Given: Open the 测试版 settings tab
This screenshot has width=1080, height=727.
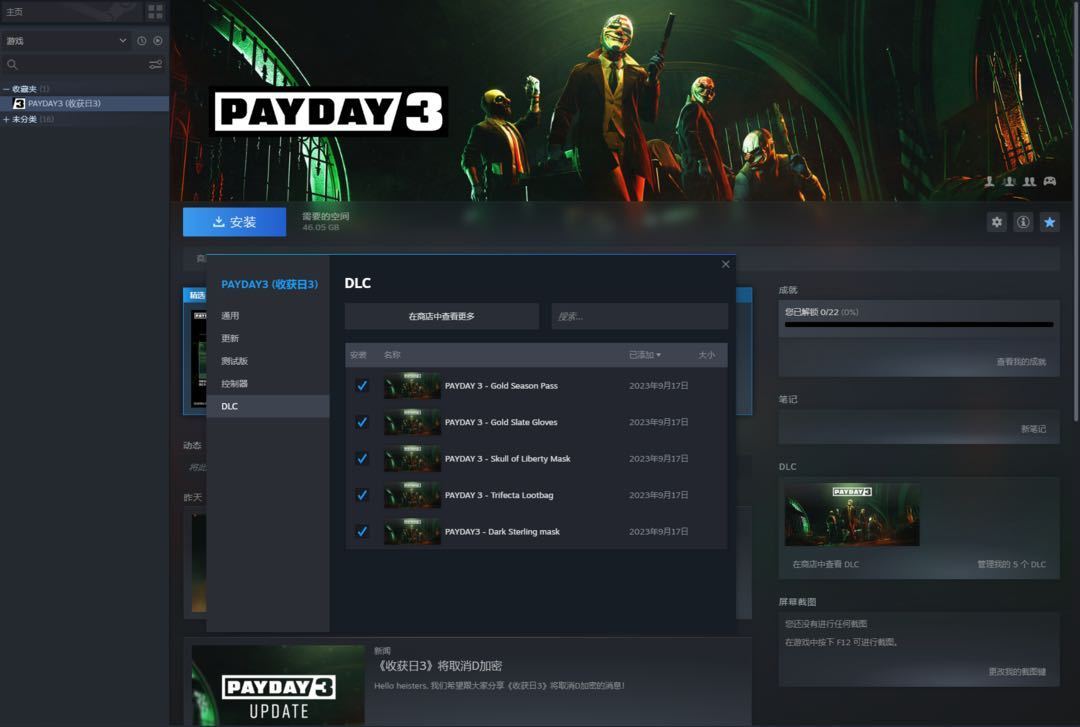Looking at the screenshot, I should [268, 361].
